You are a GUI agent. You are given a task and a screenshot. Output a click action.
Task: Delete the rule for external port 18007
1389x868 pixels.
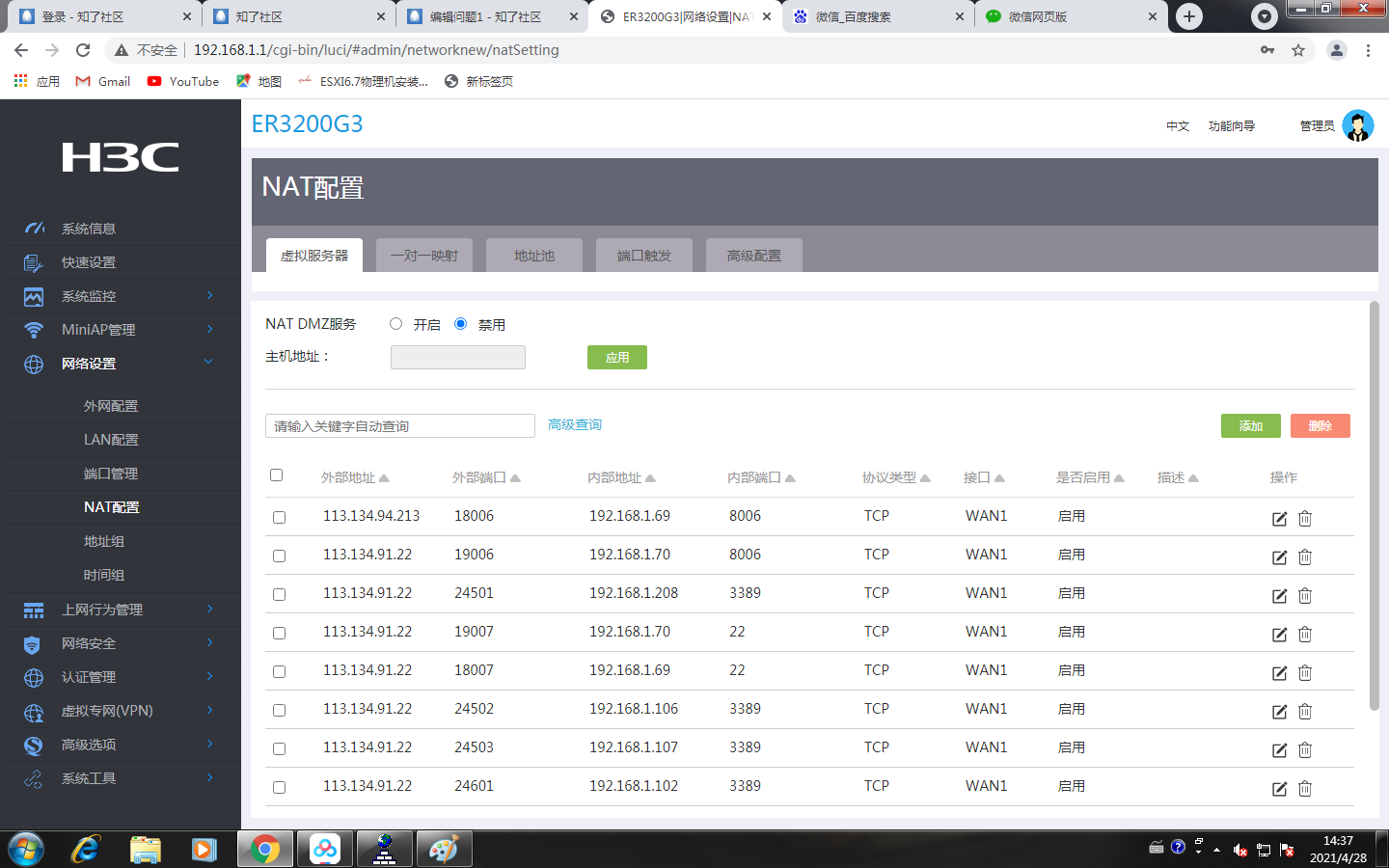click(x=1305, y=673)
